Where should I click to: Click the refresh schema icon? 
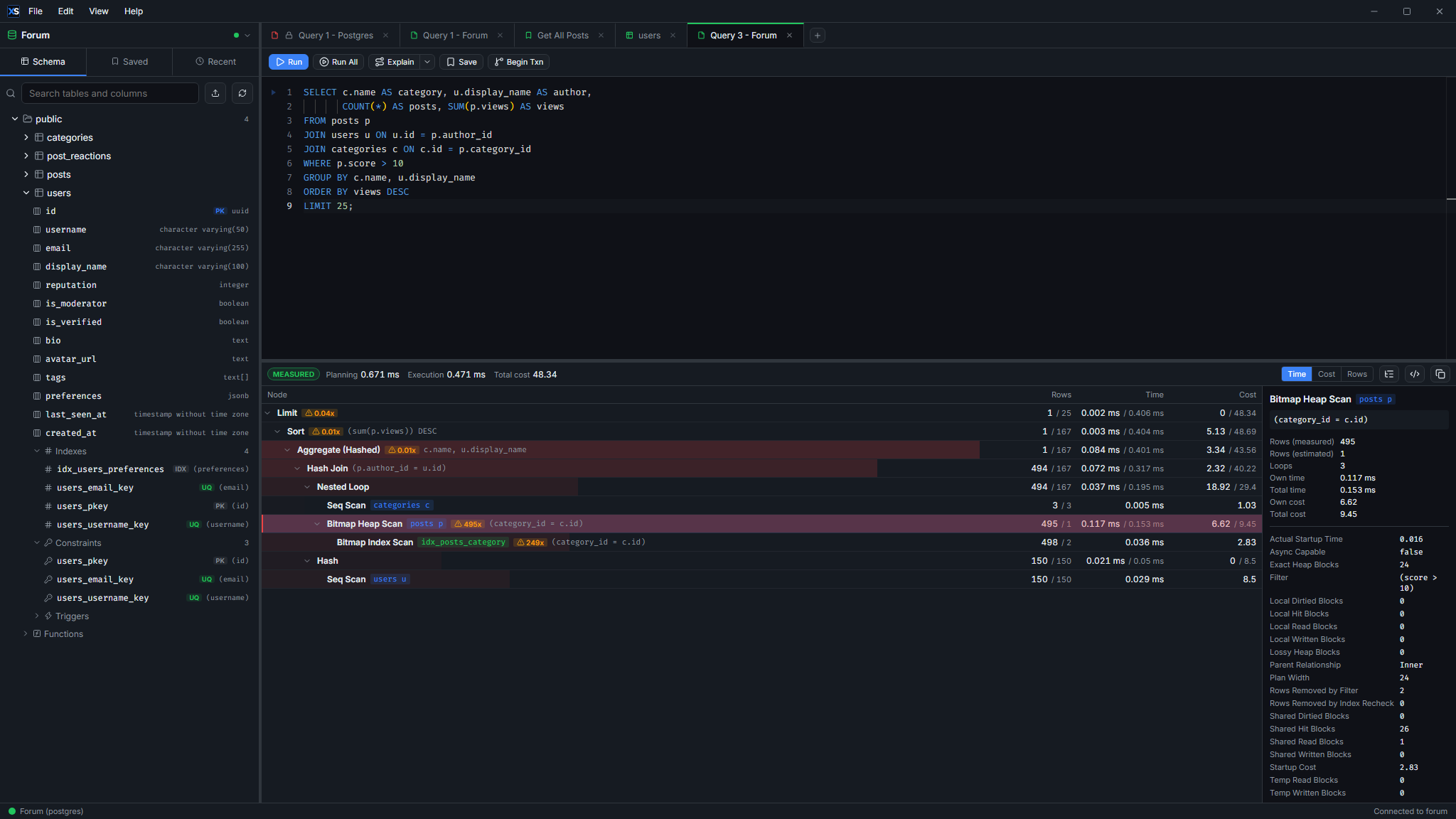click(x=242, y=93)
